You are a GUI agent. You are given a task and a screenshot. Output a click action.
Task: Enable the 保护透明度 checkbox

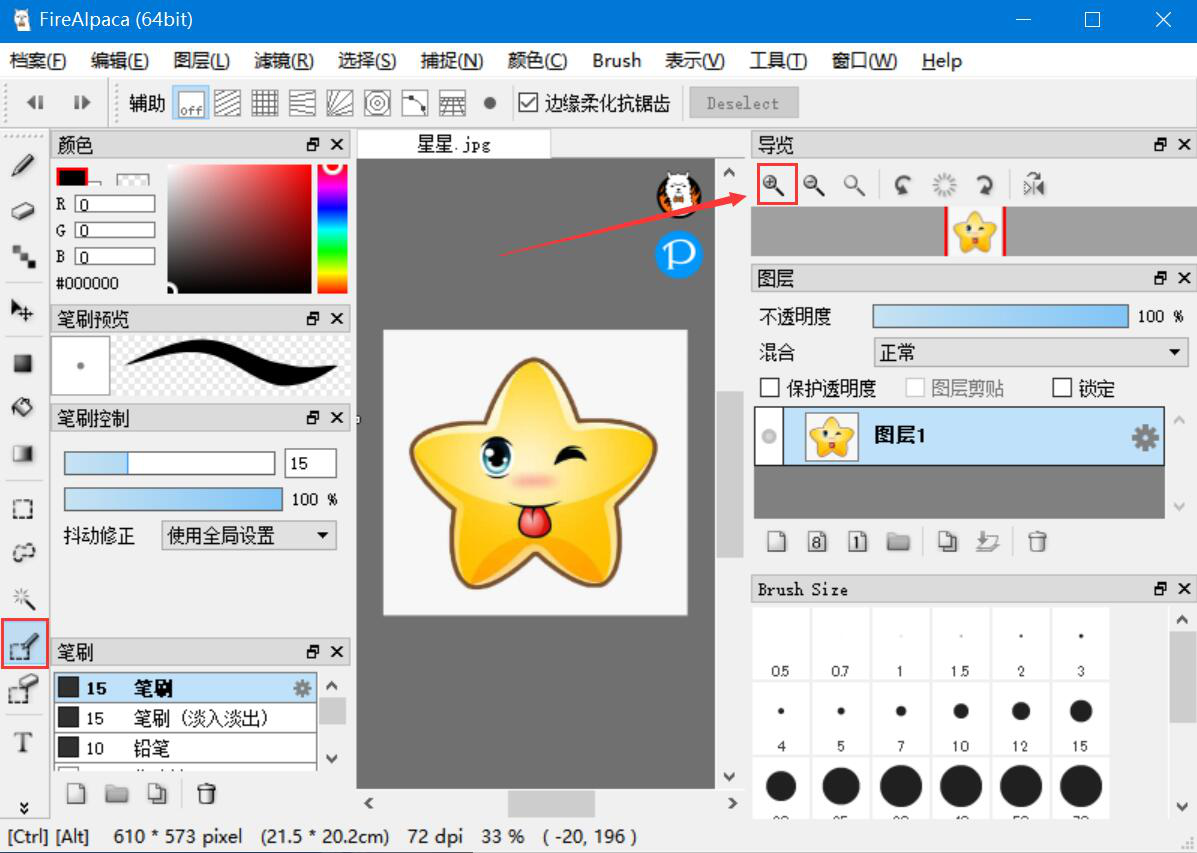(x=770, y=388)
